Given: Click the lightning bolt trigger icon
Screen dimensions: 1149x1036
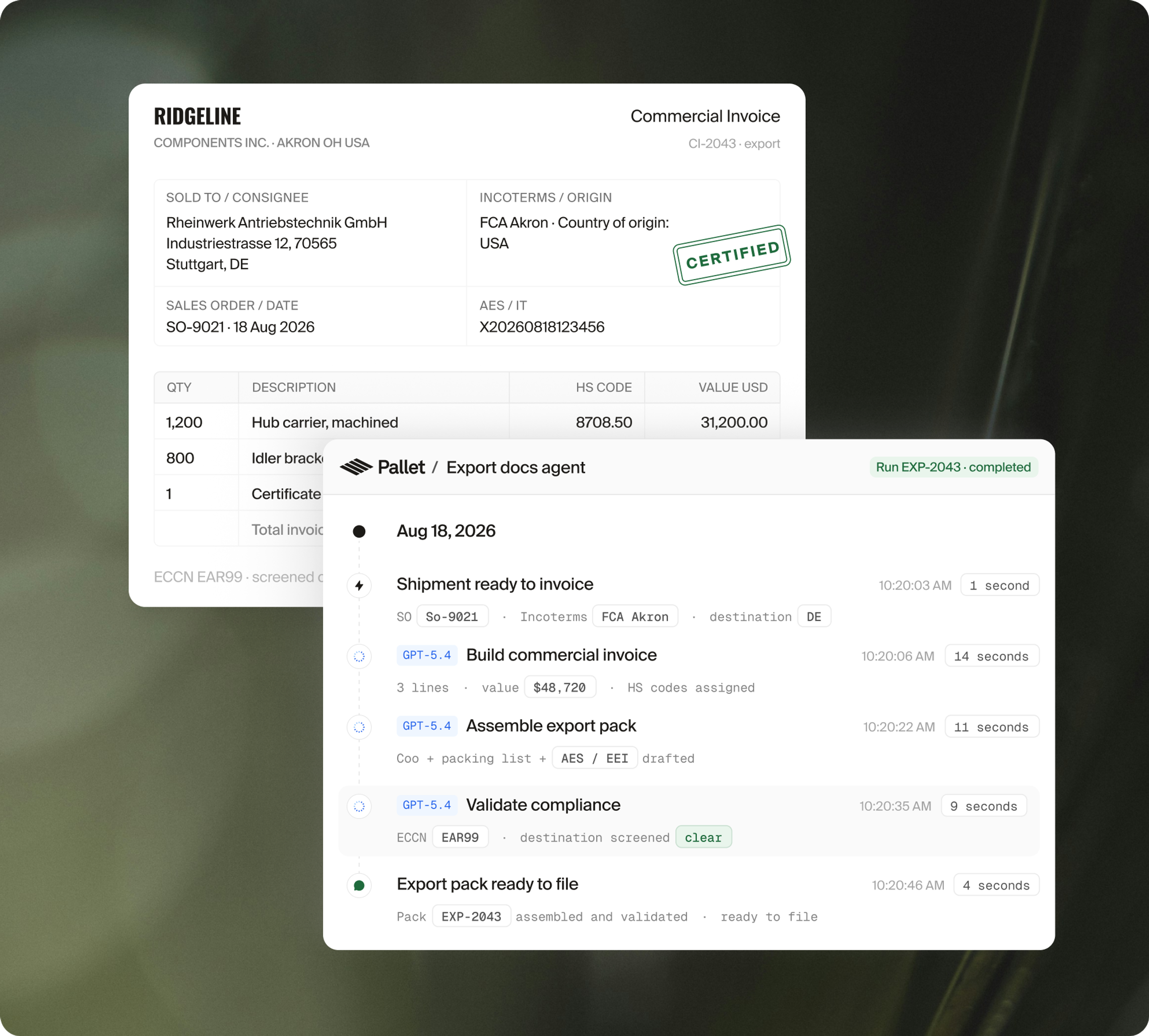Looking at the screenshot, I should point(359,585).
